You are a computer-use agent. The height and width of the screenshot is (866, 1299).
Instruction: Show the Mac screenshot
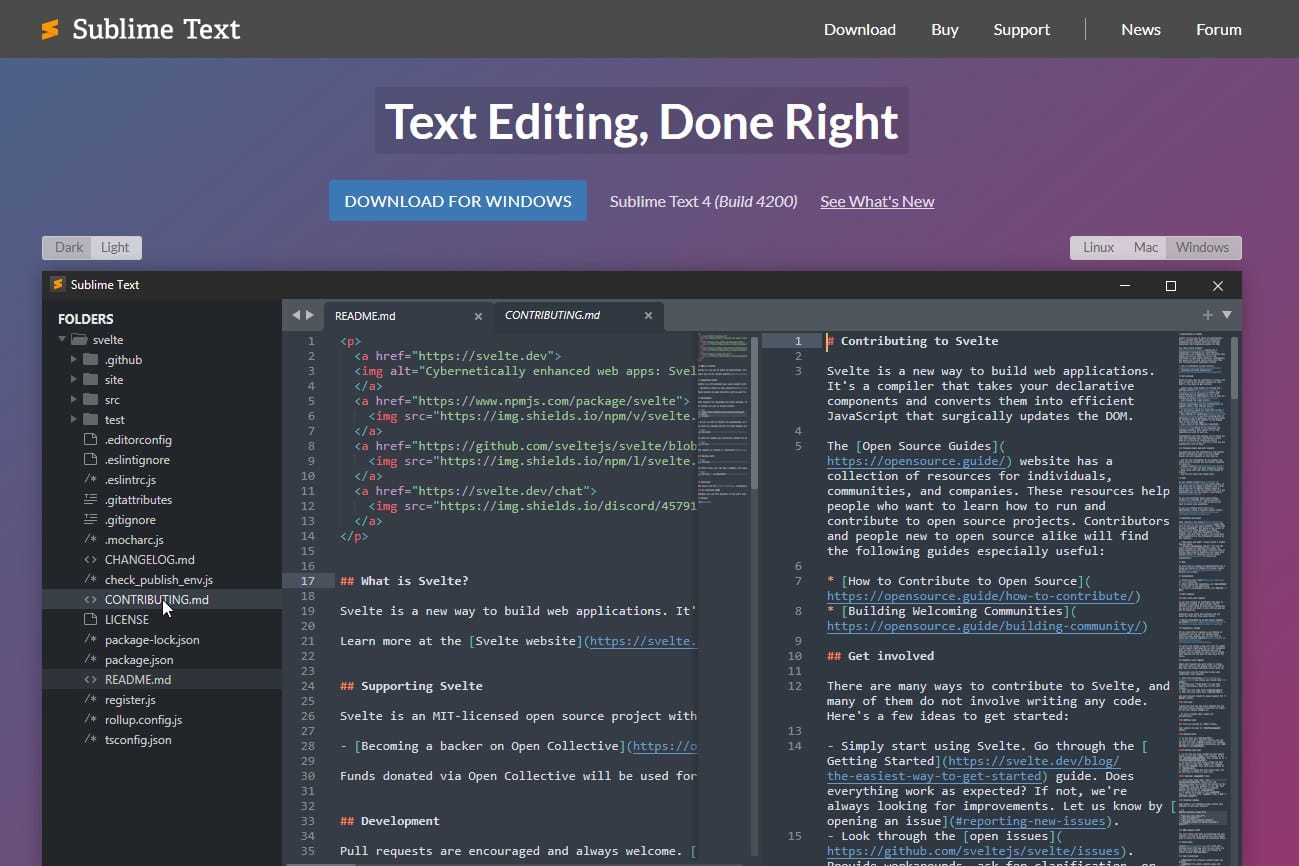coord(1146,248)
